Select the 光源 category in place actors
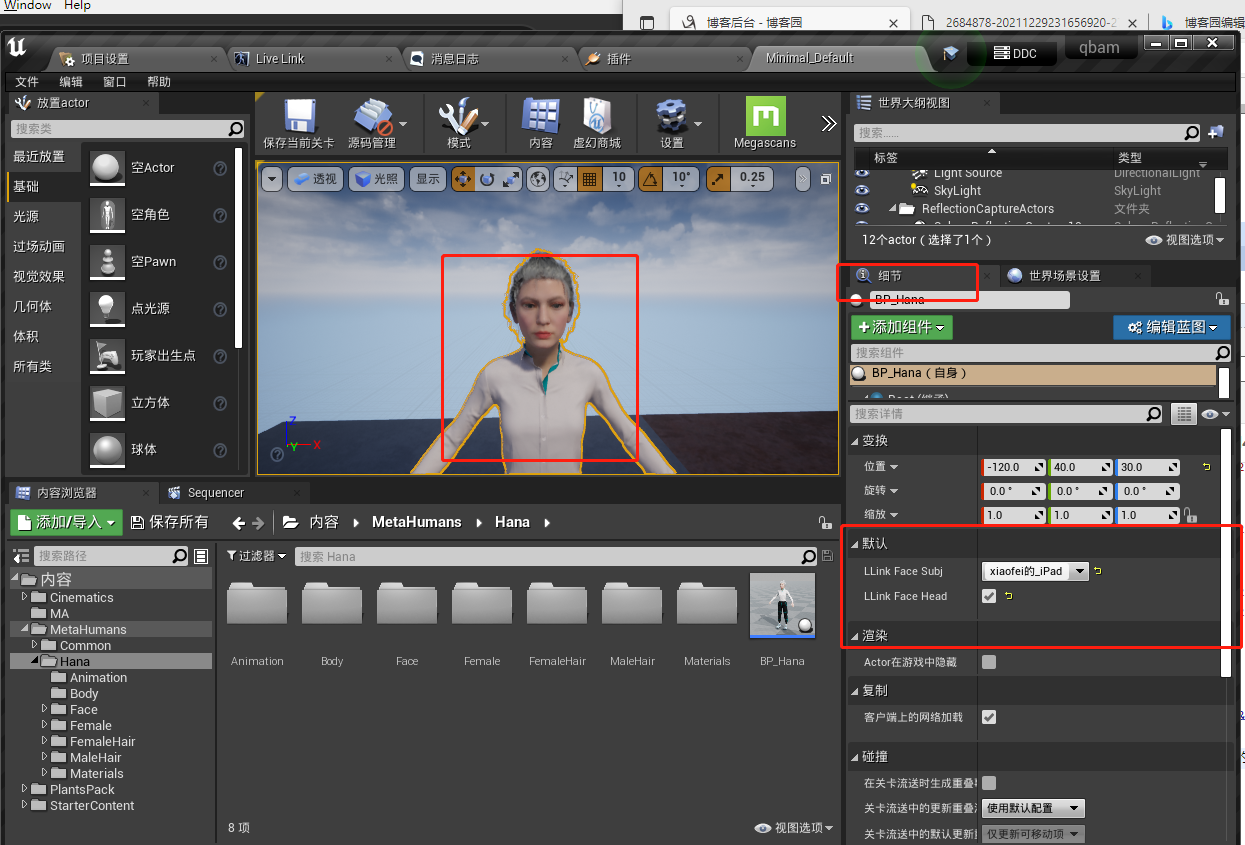 click(x=44, y=216)
